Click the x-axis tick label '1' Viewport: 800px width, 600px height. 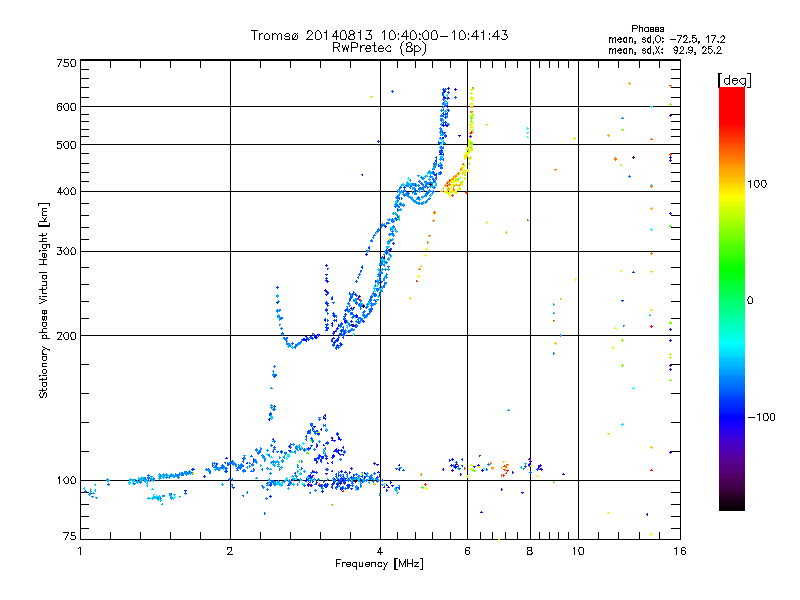click(x=80, y=551)
